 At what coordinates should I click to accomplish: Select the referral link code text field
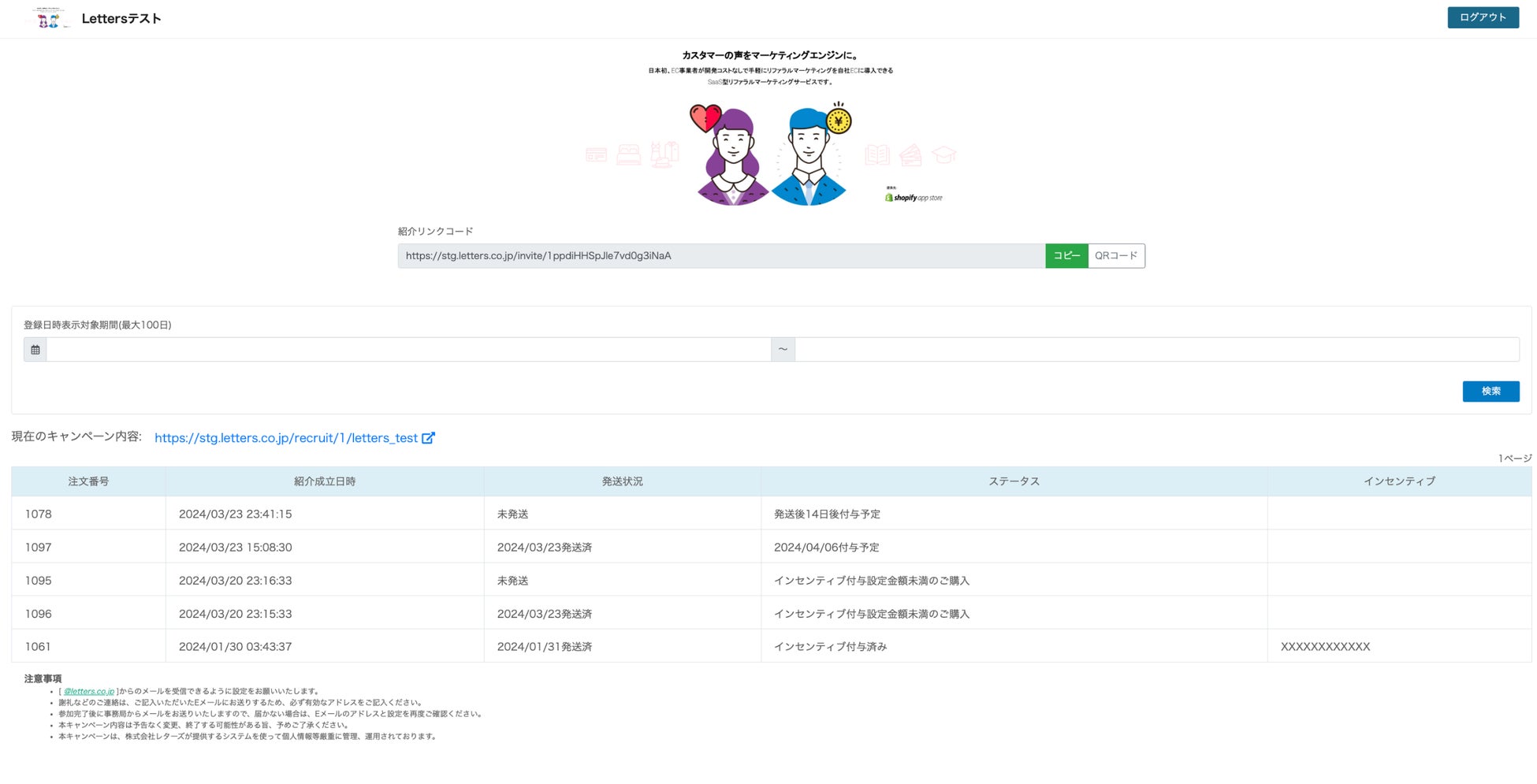pyautogui.click(x=721, y=256)
